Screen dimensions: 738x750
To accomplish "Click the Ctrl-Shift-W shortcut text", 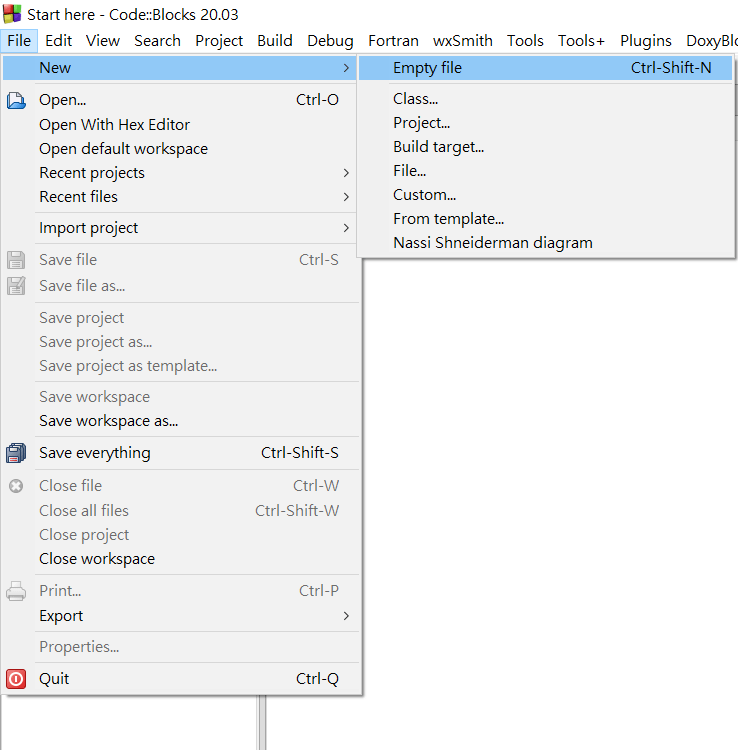I will pos(297,511).
